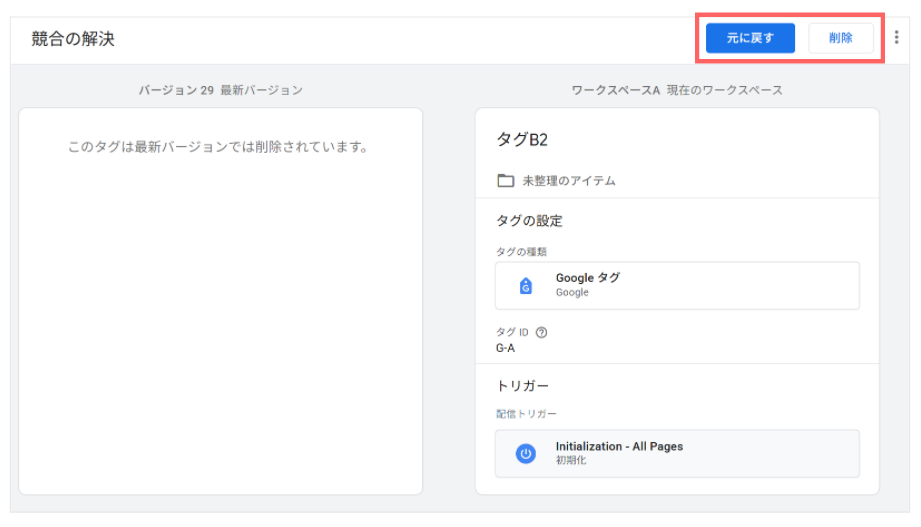The image size is (921, 527).
Task: Click the folder icon beside 未整理のアイテム
Action: point(506,180)
